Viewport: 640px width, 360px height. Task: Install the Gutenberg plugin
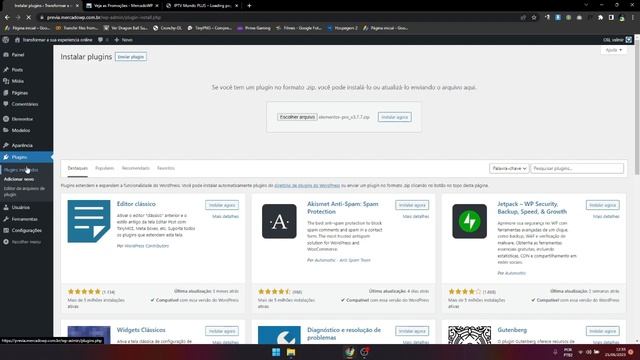click(602, 331)
